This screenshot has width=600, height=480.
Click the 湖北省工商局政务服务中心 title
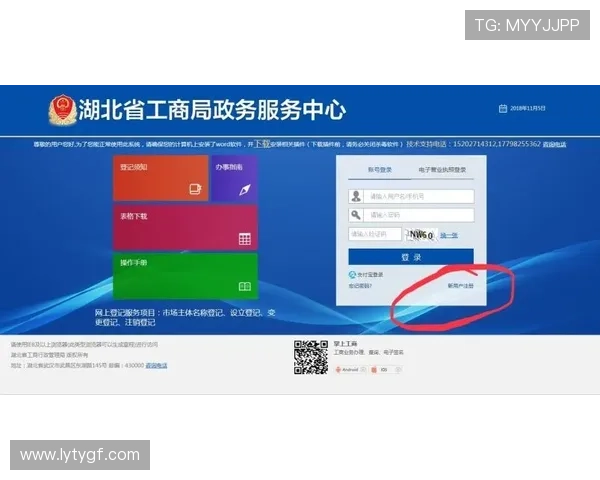click(212, 110)
